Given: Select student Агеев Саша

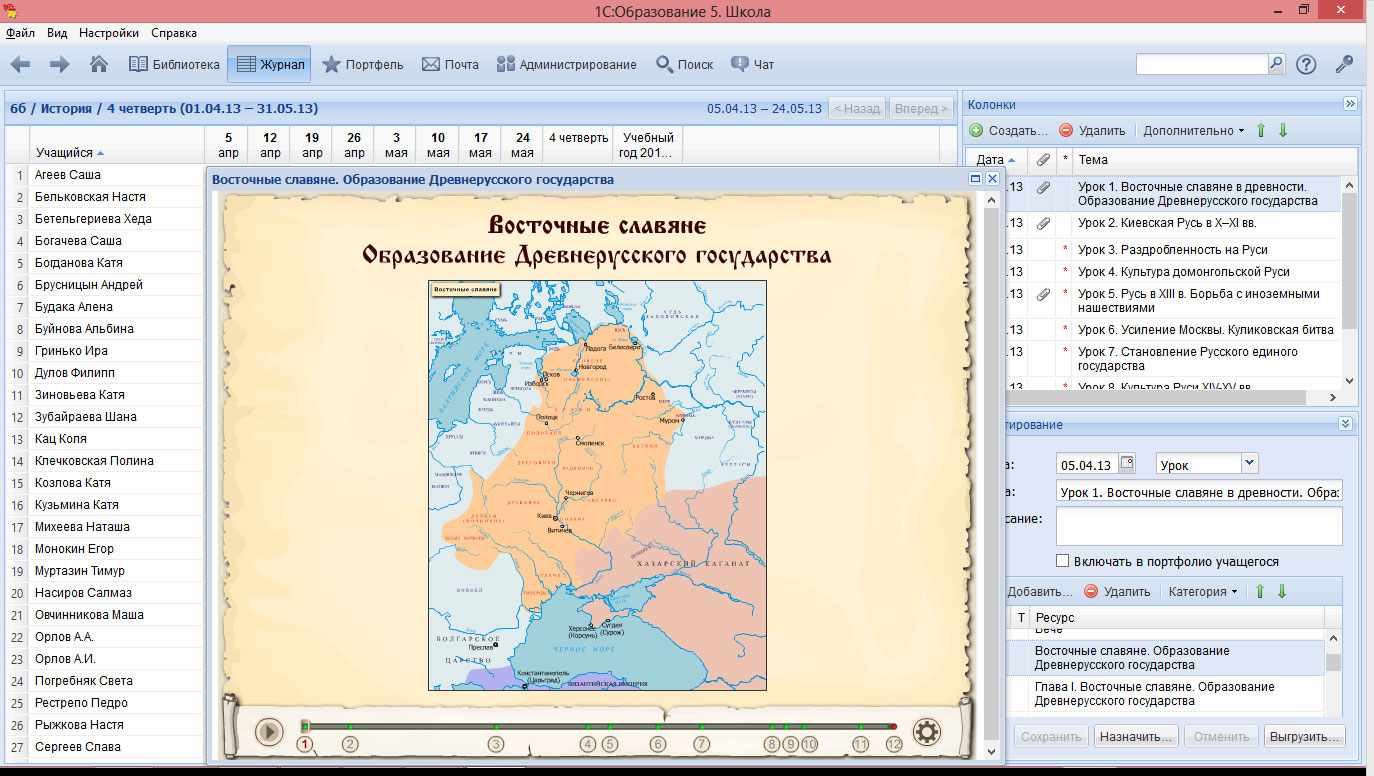Looking at the screenshot, I should (x=68, y=175).
